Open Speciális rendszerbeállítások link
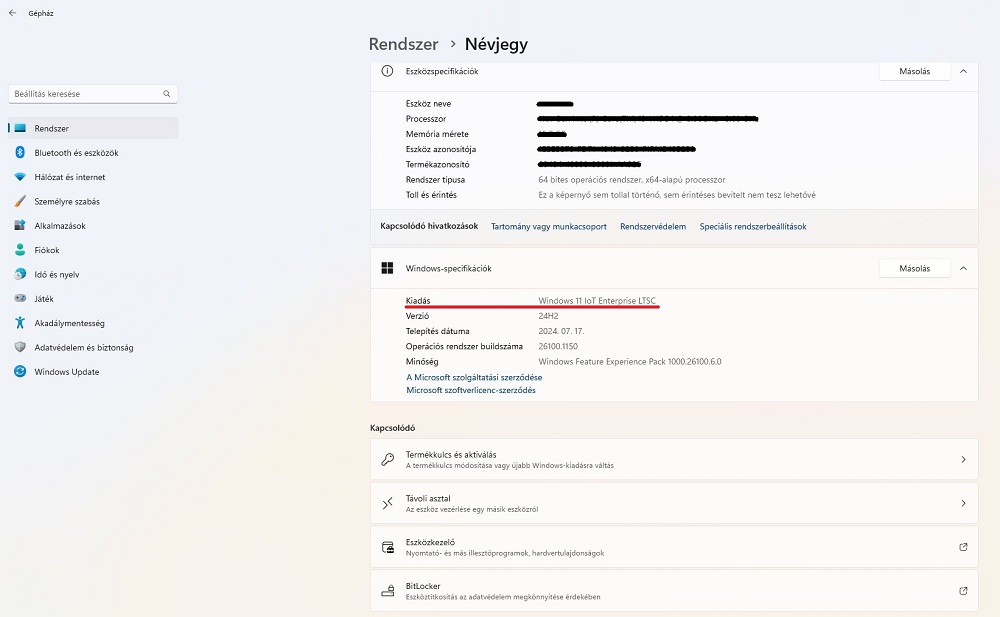Image resolution: width=1000 pixels, height=617 pixels. (x=753, y=227)
